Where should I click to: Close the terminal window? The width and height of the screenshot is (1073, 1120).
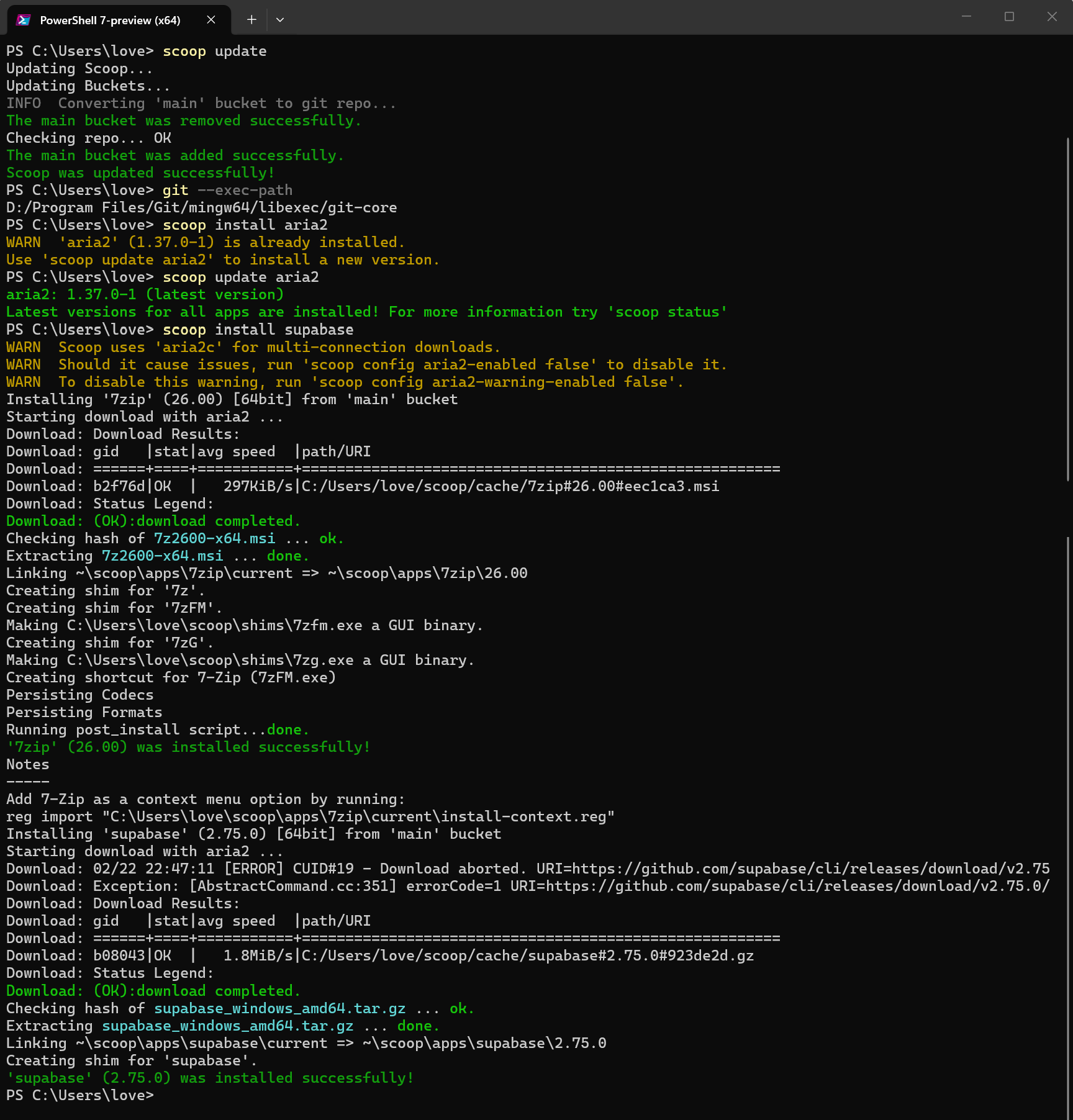click(1052, 17)
